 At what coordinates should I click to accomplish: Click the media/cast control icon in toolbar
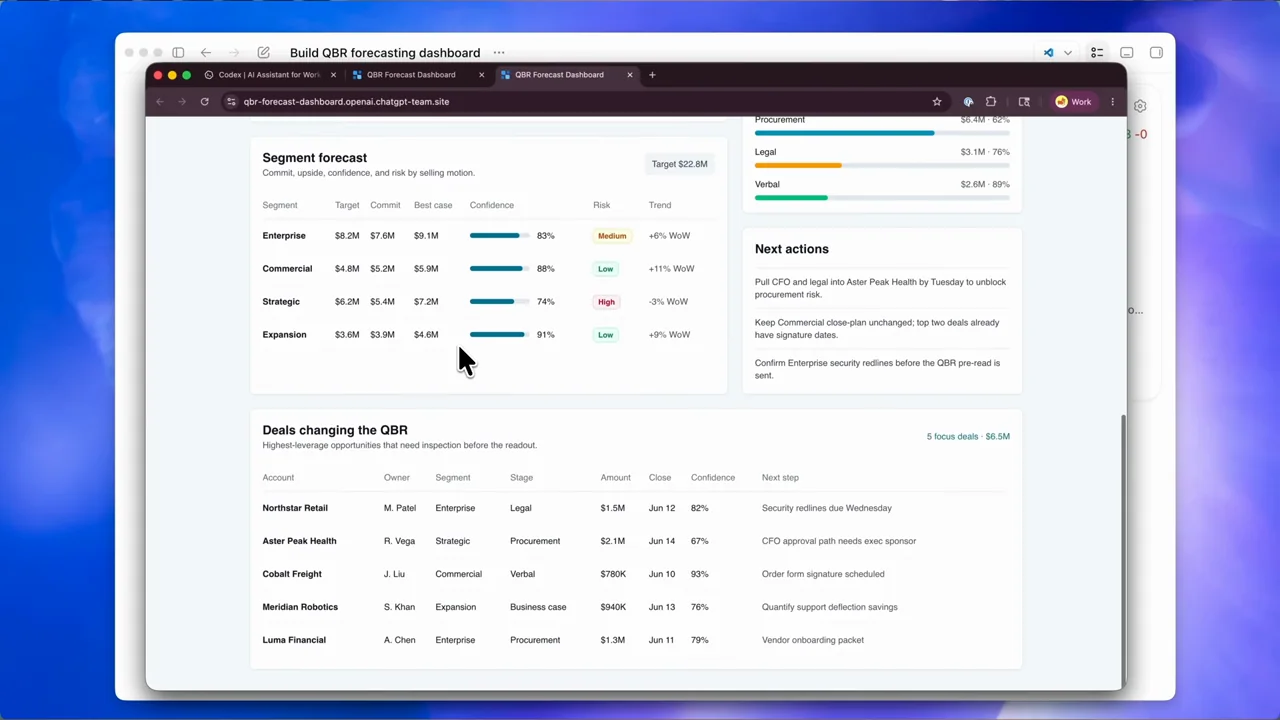[x=1024, y=102]
